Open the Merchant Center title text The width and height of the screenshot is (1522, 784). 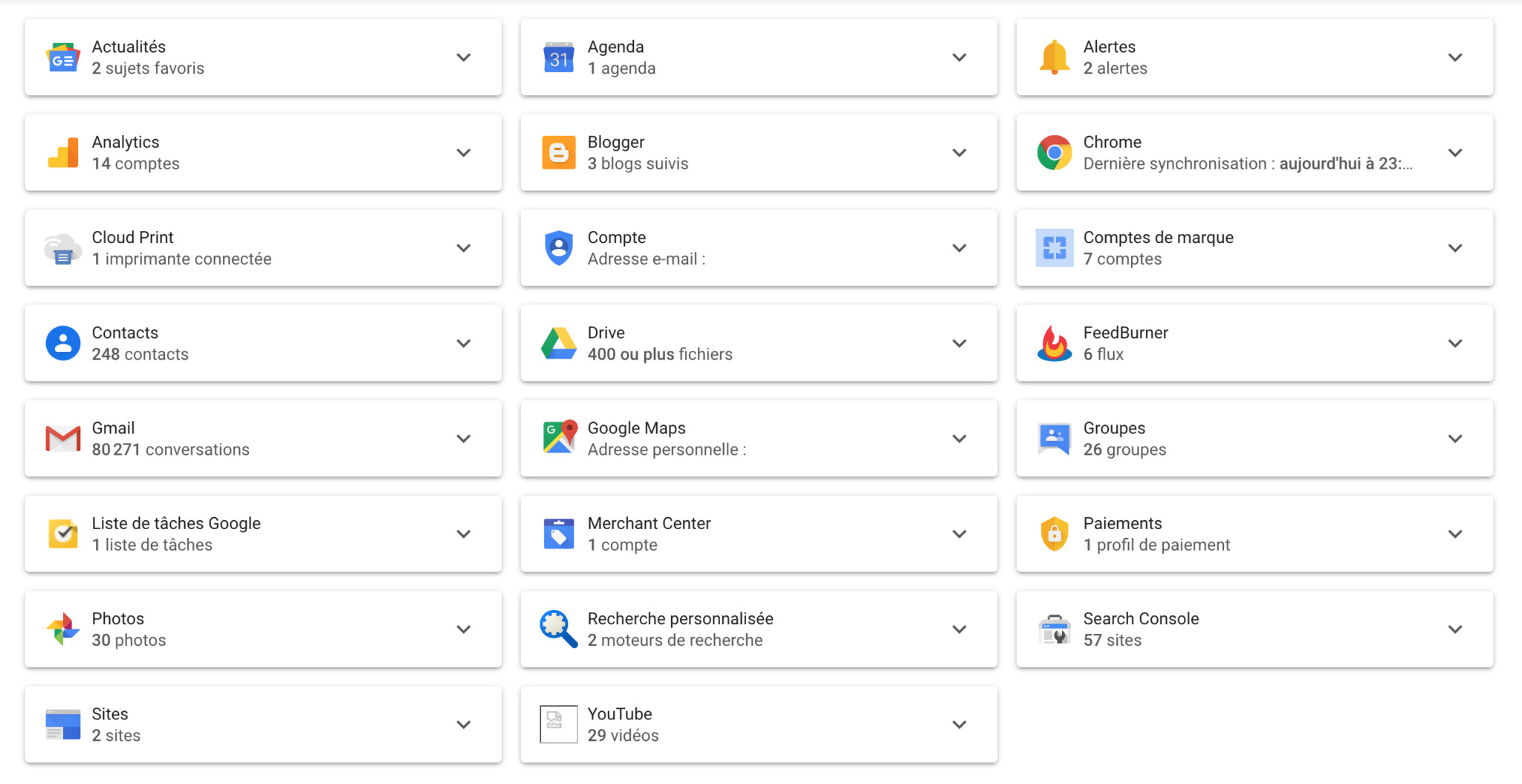(649, 523)
